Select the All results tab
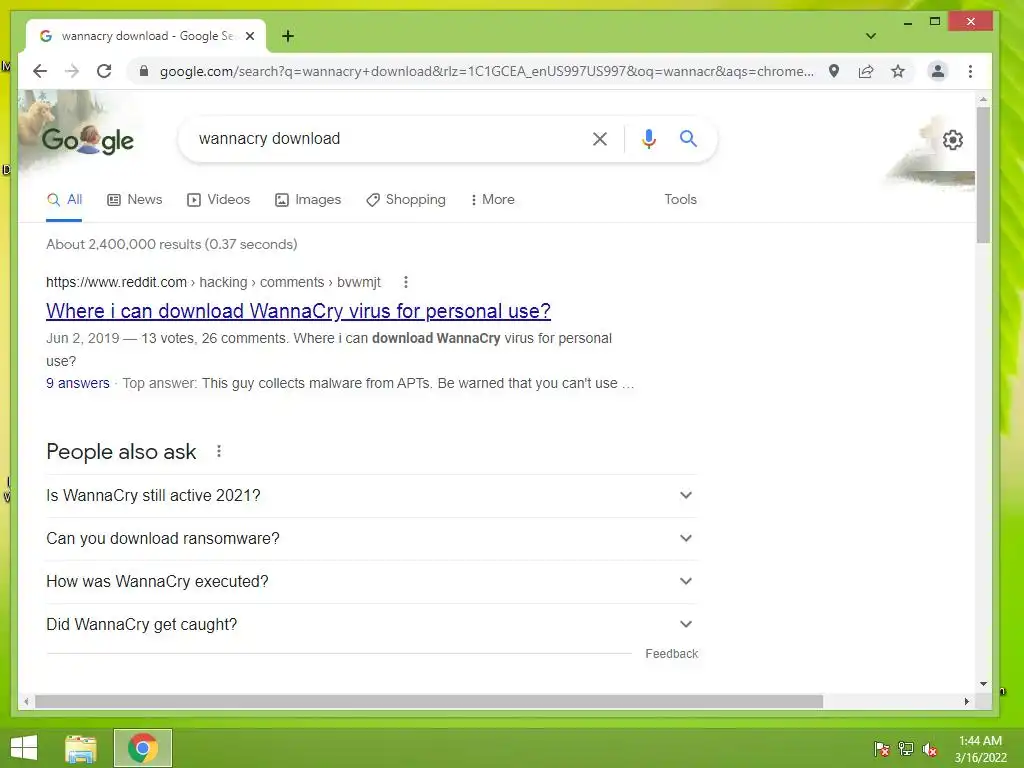The width and height of the screenshot is (1024, 768). (65, 200)
